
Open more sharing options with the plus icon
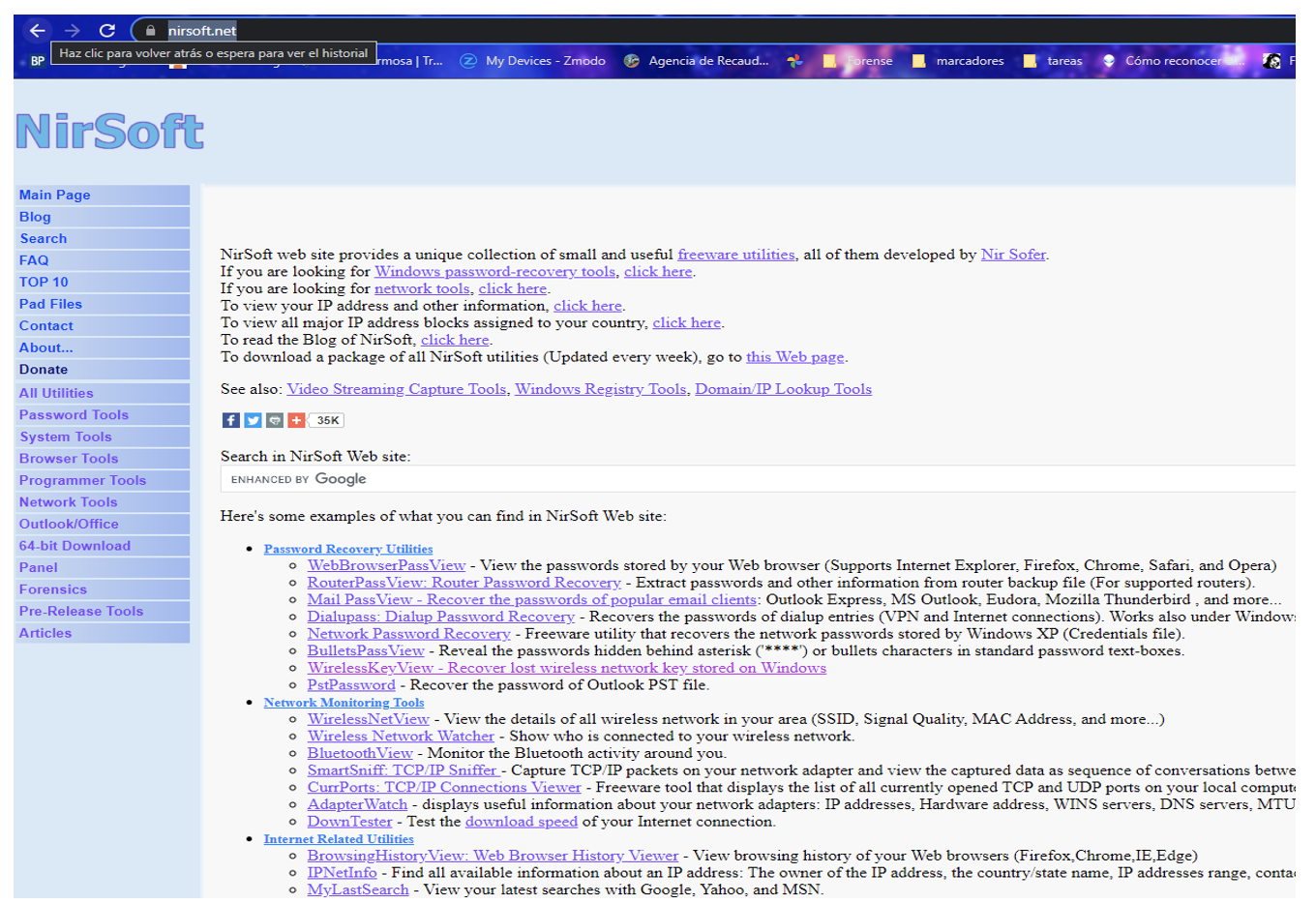296,420
